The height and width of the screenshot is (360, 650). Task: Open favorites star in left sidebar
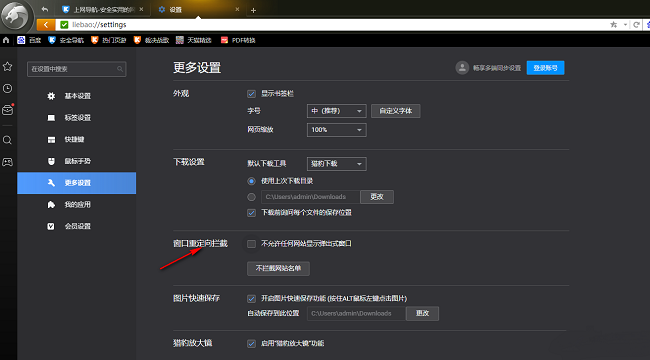[7, 66]
